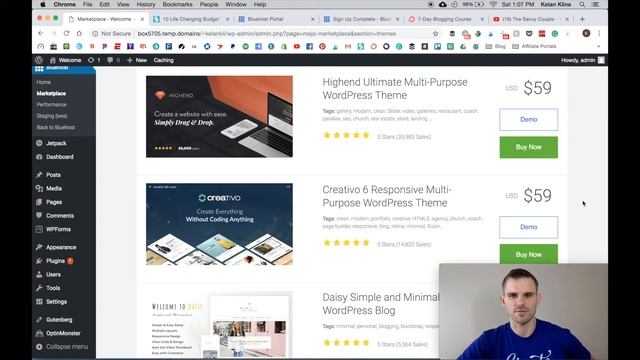The width and height of the screenshot is (640, 360).
Task: Click the Apple menu icon
Action: (x=43, y=4)
